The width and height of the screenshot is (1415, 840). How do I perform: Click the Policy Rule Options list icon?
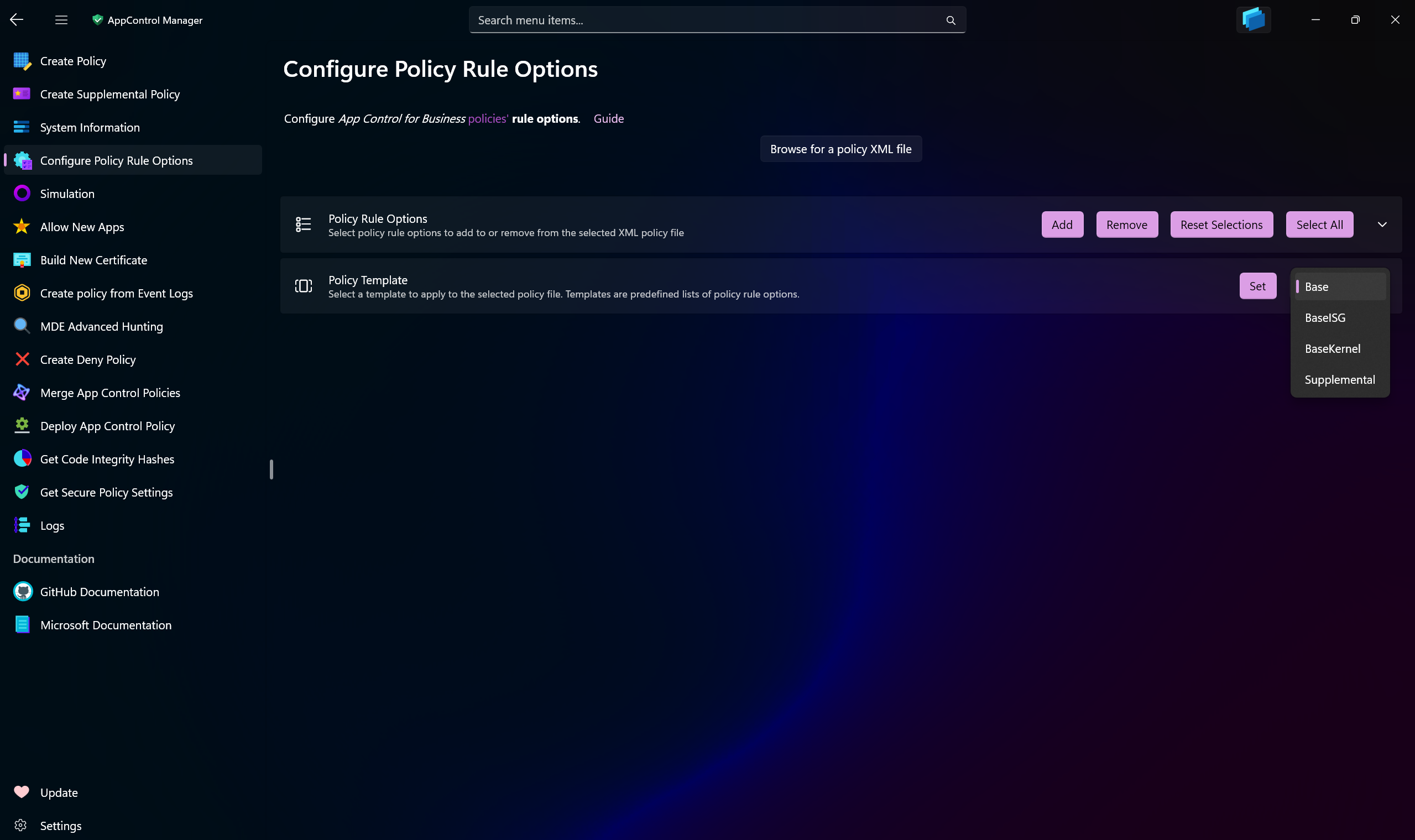tap(304, 225)
